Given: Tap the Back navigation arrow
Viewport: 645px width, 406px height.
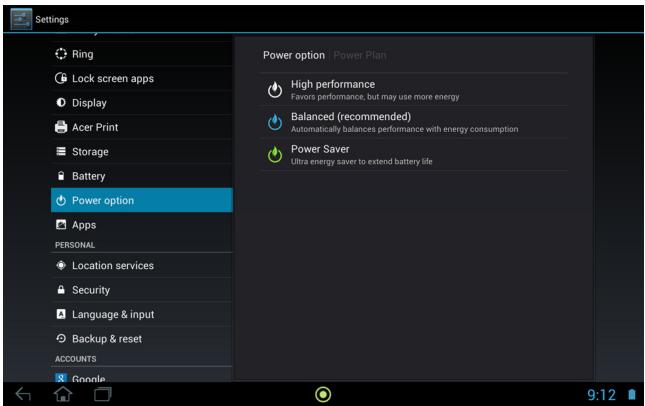Looking at the screenshot, I should (x=23, y=394).
